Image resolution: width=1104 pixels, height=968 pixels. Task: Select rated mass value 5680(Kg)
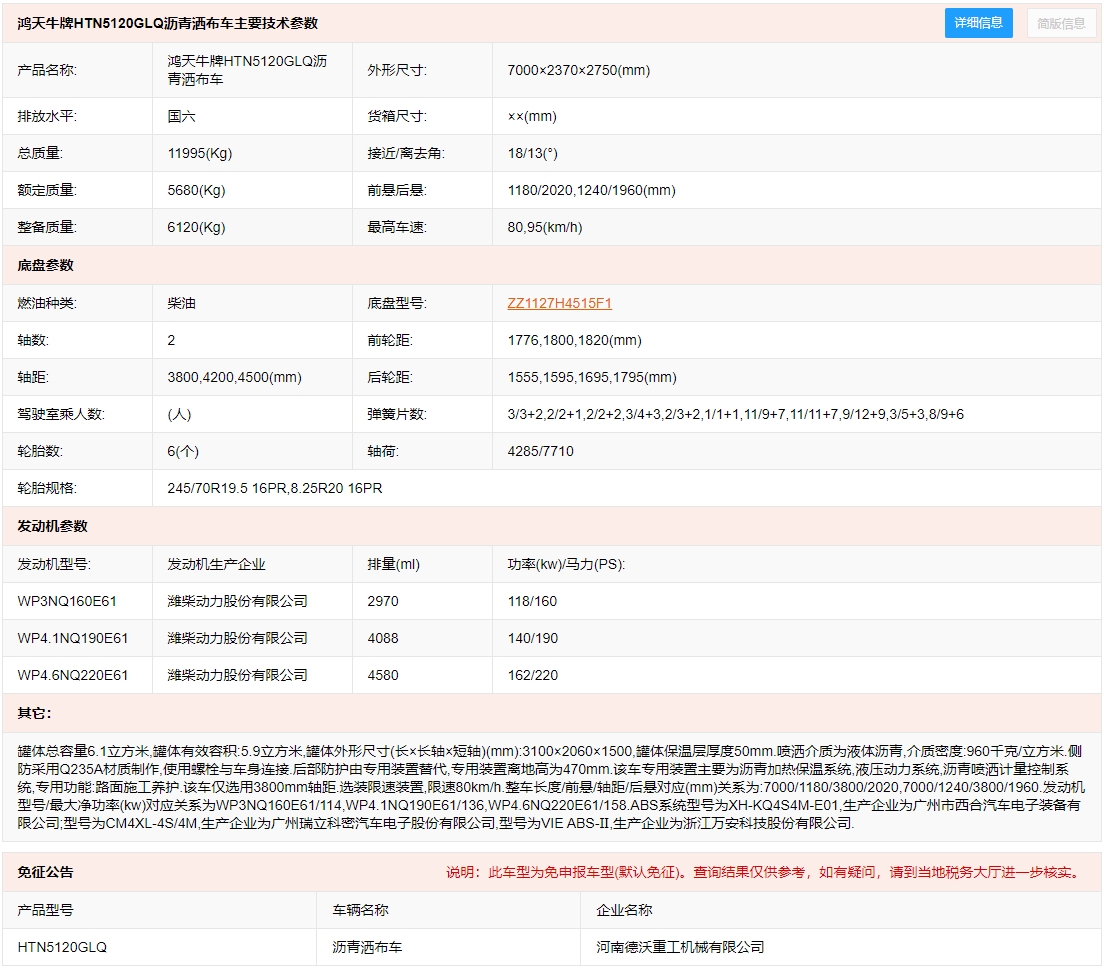click(x=196, y=190)
